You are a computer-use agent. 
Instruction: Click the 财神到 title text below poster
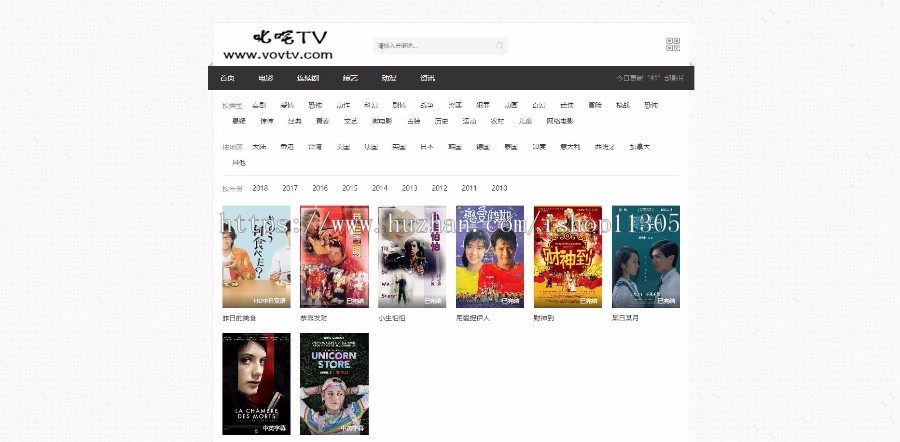544,318
